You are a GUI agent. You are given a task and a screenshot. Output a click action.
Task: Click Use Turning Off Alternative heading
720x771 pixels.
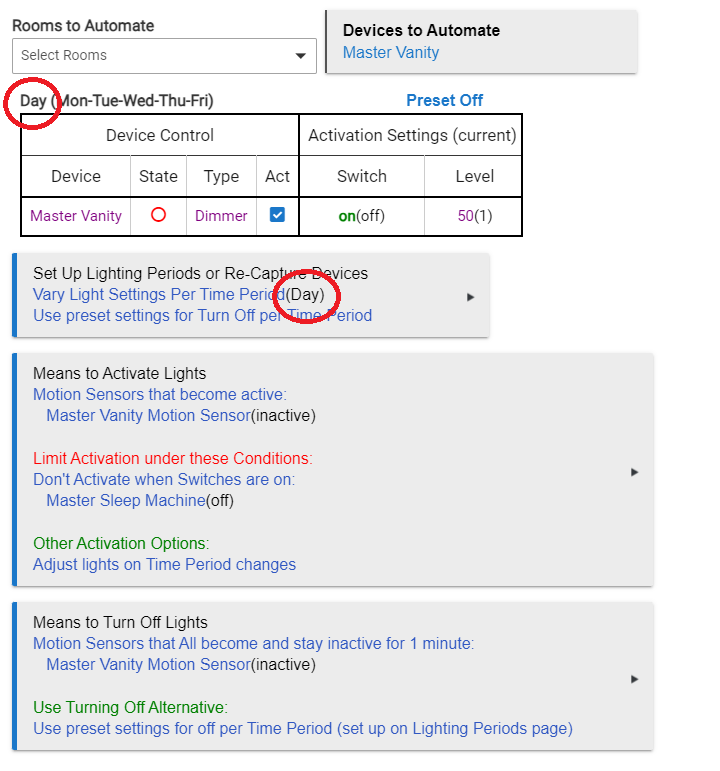coord(130,707)
